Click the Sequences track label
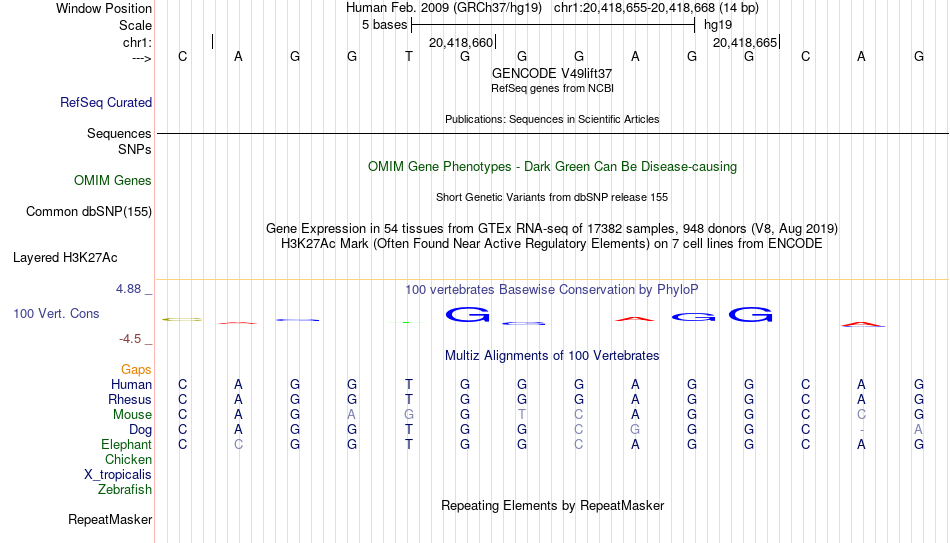Viewport: 950px width, 543px height. pos(119,133)
